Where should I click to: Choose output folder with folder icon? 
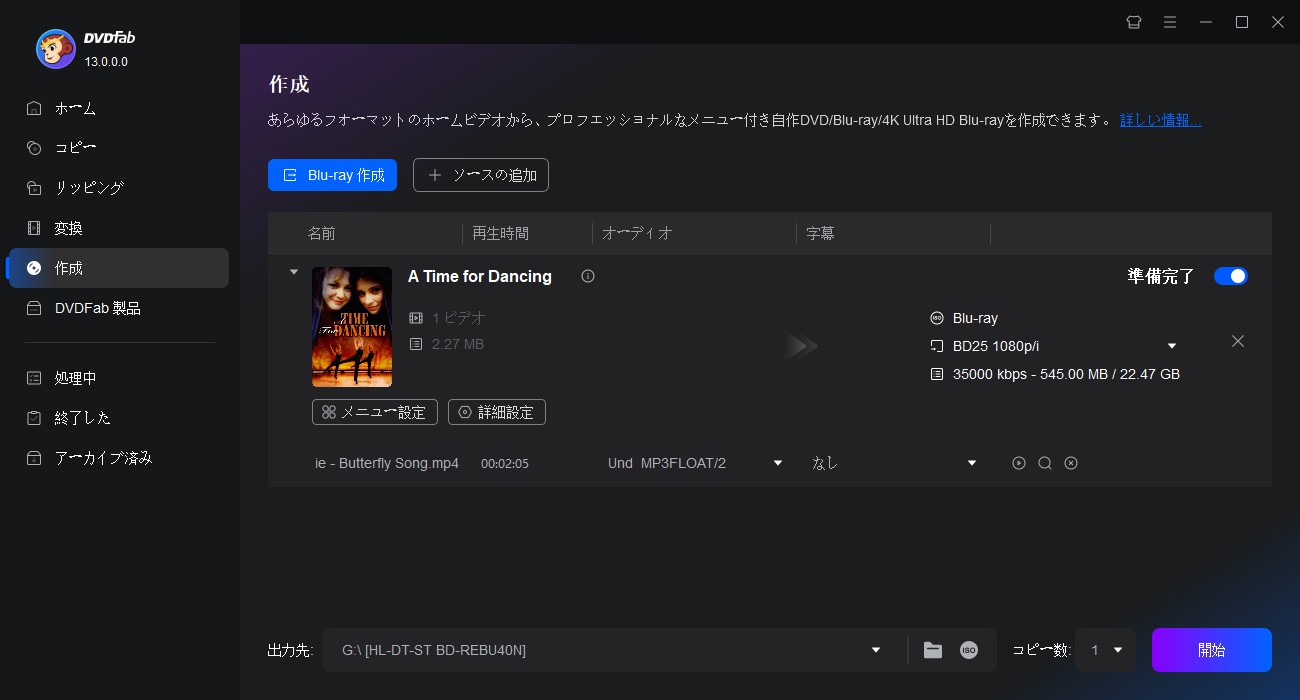pos(933,650)
